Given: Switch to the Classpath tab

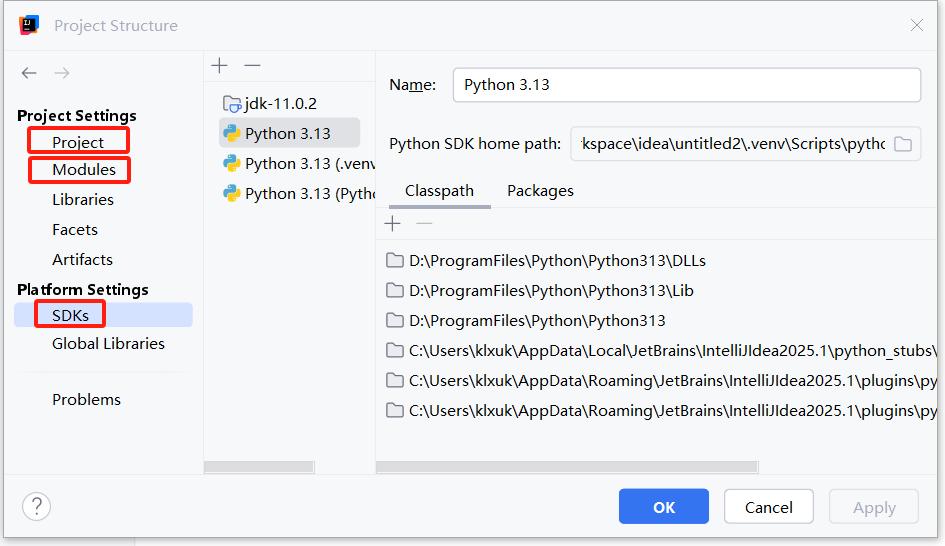Looking at the screenshot, I should [439, 191].
